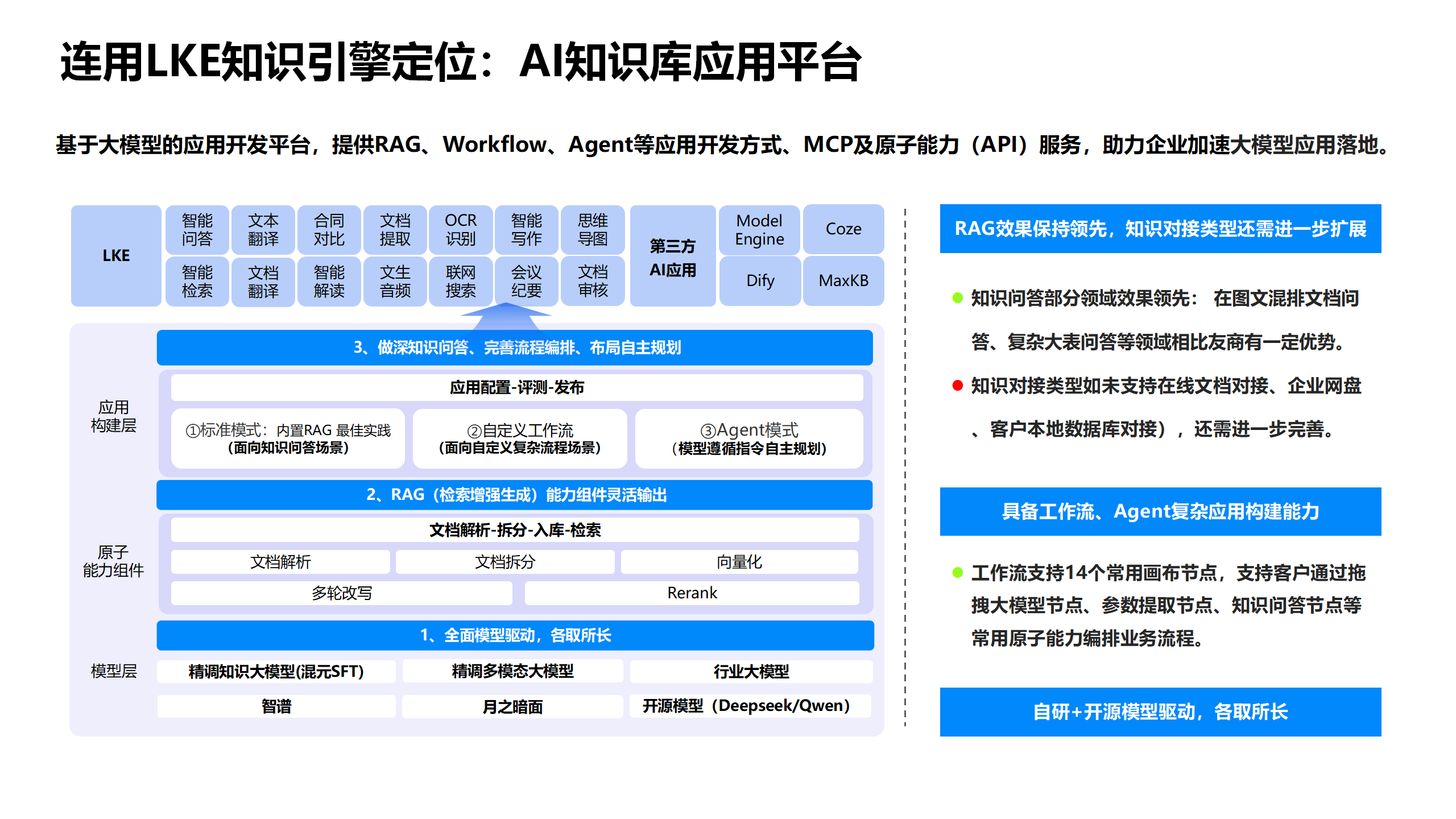Select the Rerank component box

tap(692, 593)
